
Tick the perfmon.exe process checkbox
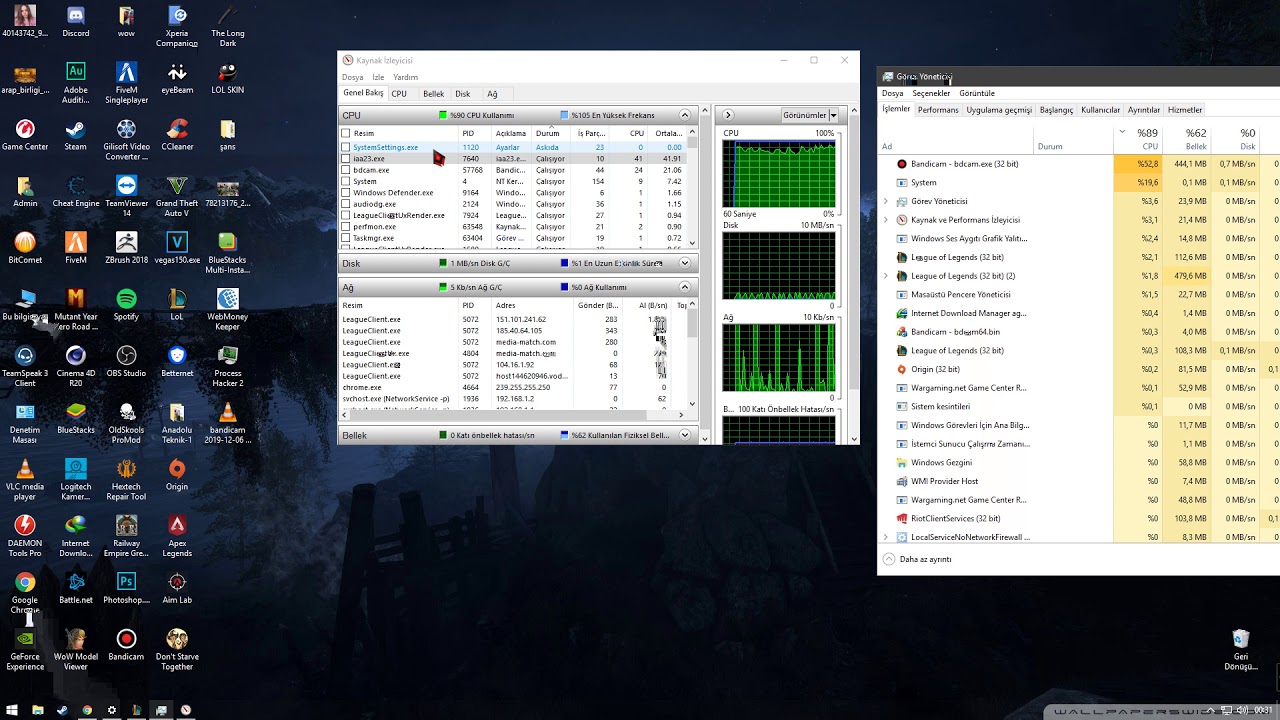346,227
